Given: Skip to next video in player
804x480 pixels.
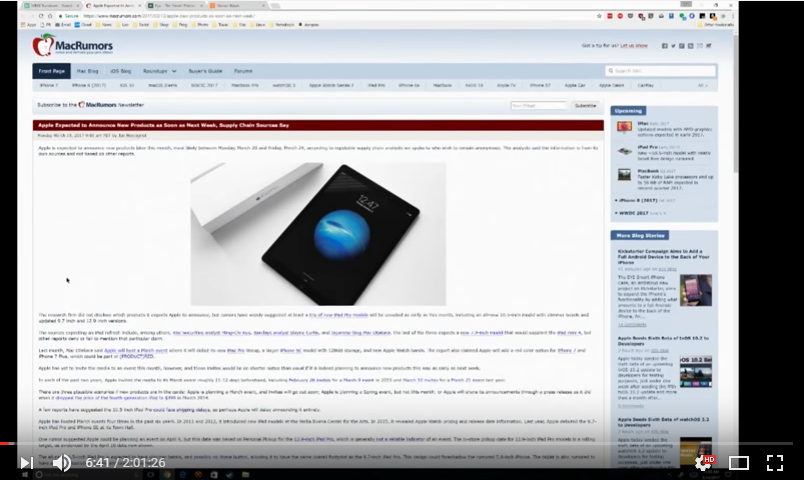Looking at the screenshot, I should [26, 463].
